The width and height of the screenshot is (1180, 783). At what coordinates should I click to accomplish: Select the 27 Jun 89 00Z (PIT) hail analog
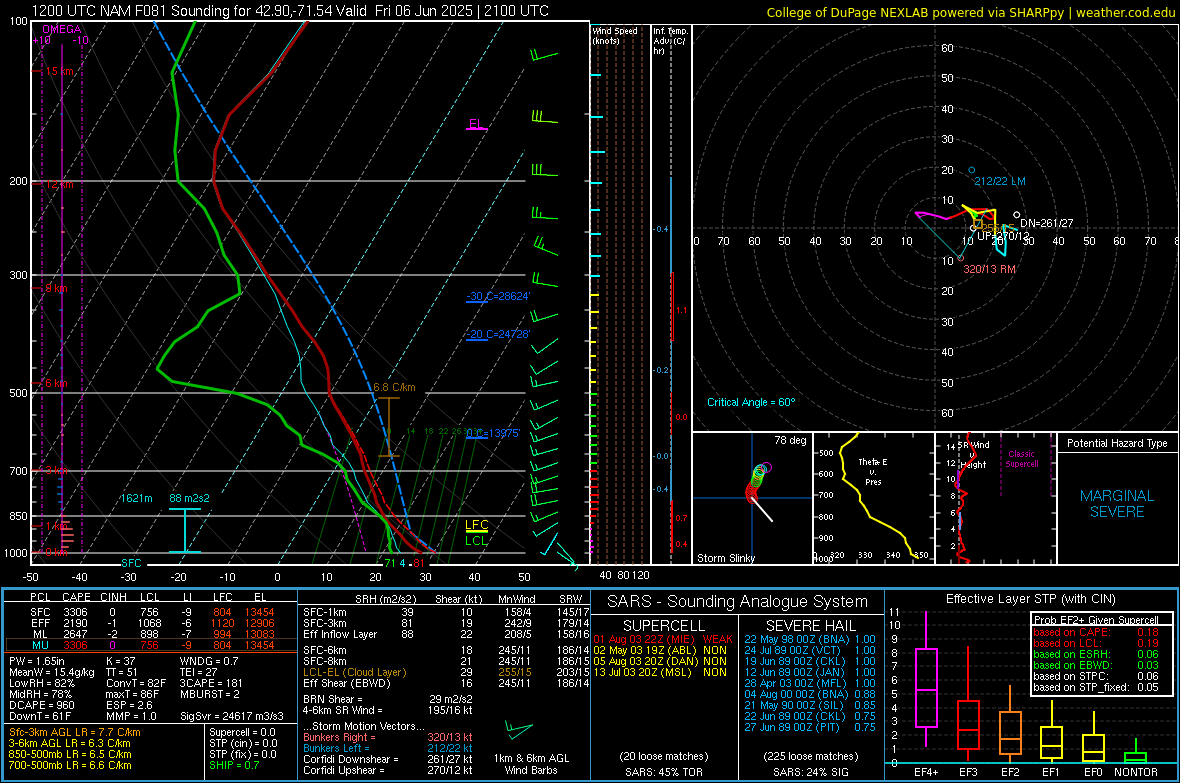pos(810,727)
